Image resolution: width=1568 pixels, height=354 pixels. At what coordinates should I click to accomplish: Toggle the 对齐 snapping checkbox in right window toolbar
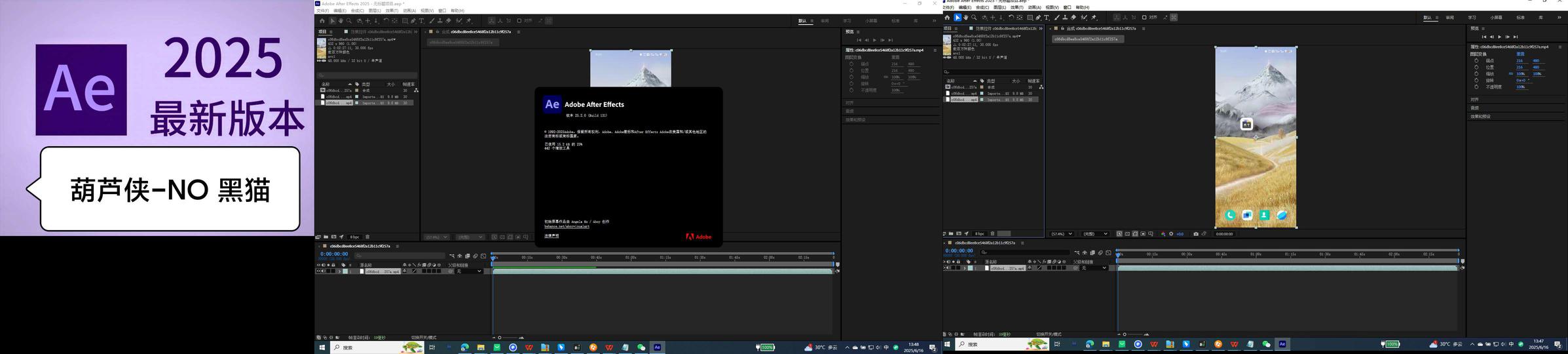(1144, 18)
